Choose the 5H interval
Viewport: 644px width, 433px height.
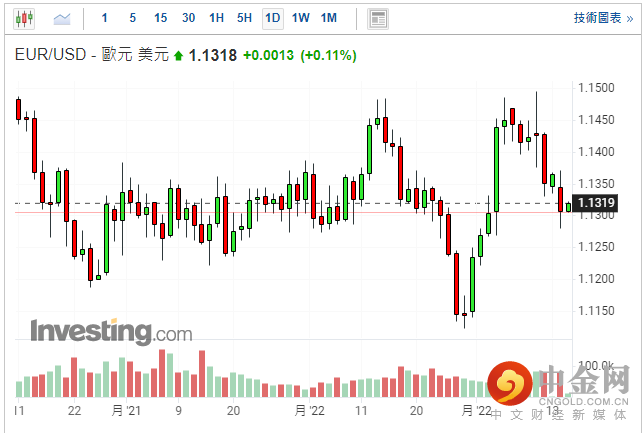coord(245,18)
